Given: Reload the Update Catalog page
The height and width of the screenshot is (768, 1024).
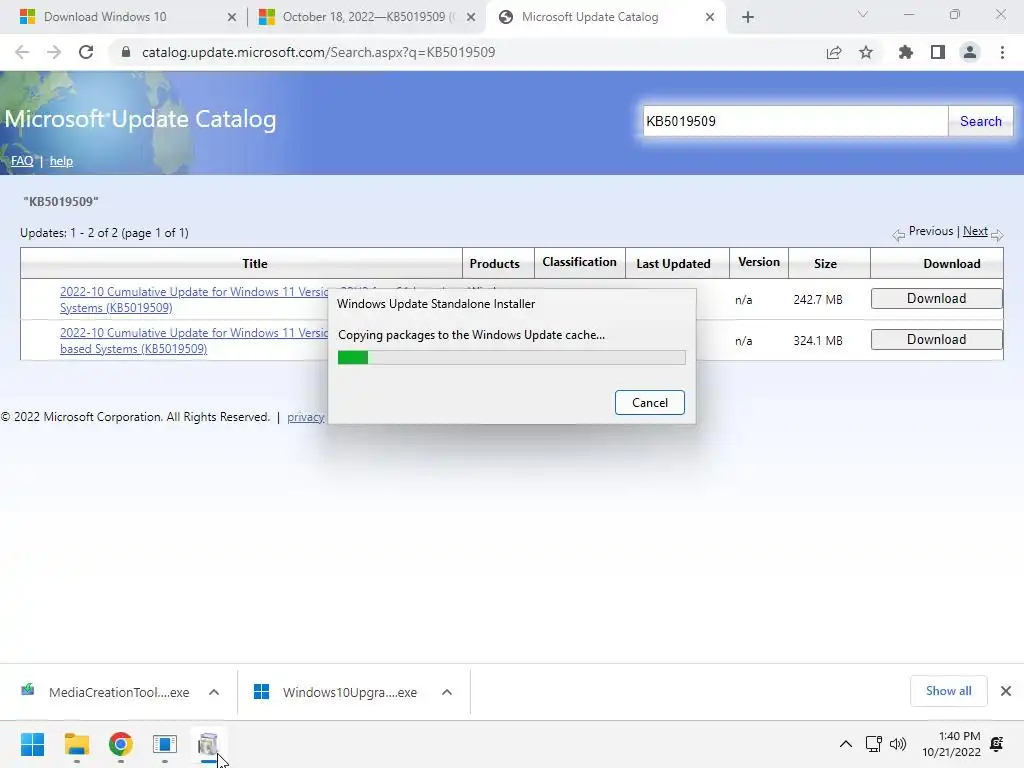Looking at the screenshot, I should (x=86, y=52).
